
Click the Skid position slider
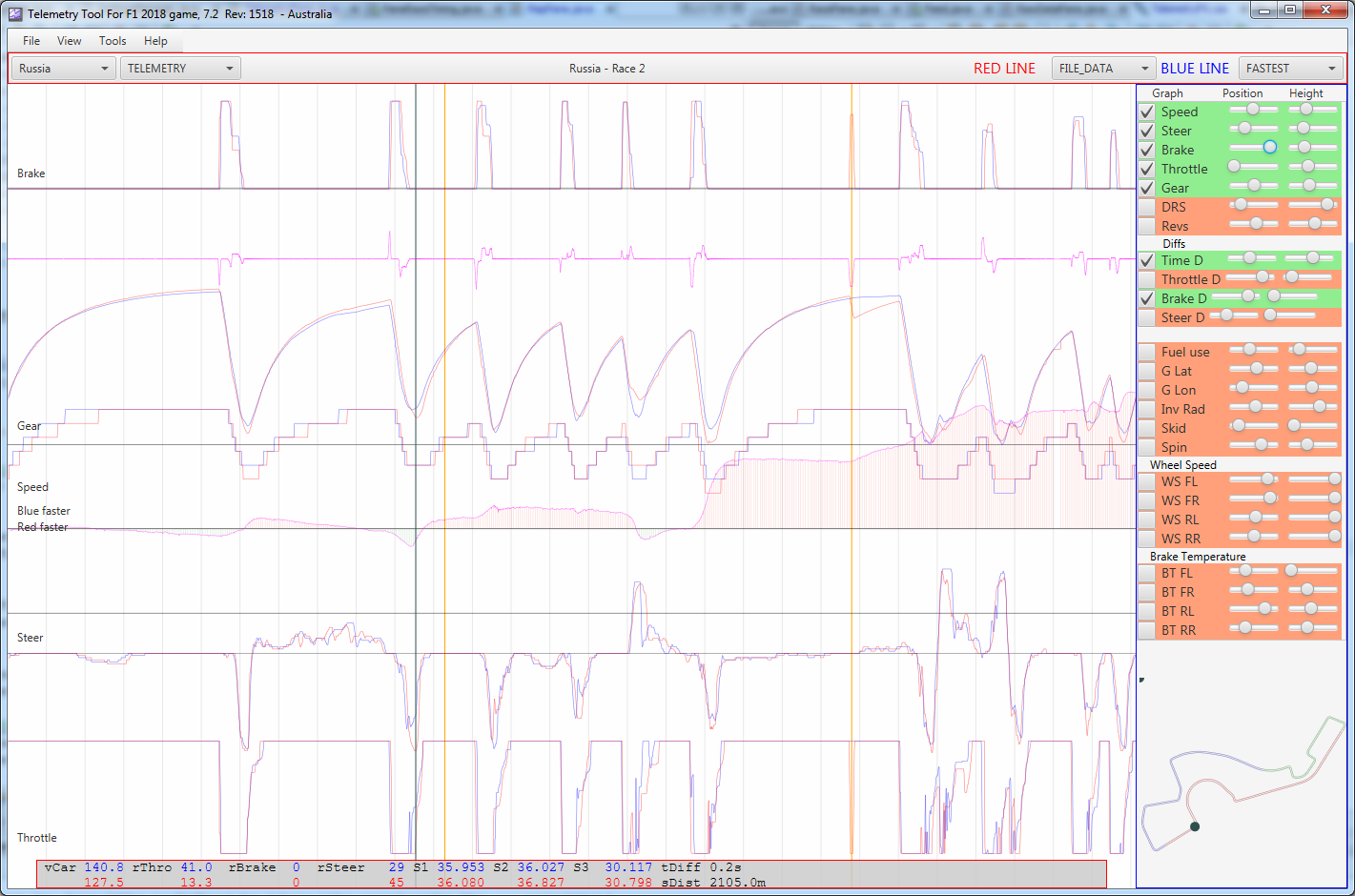click(1253, 426)
